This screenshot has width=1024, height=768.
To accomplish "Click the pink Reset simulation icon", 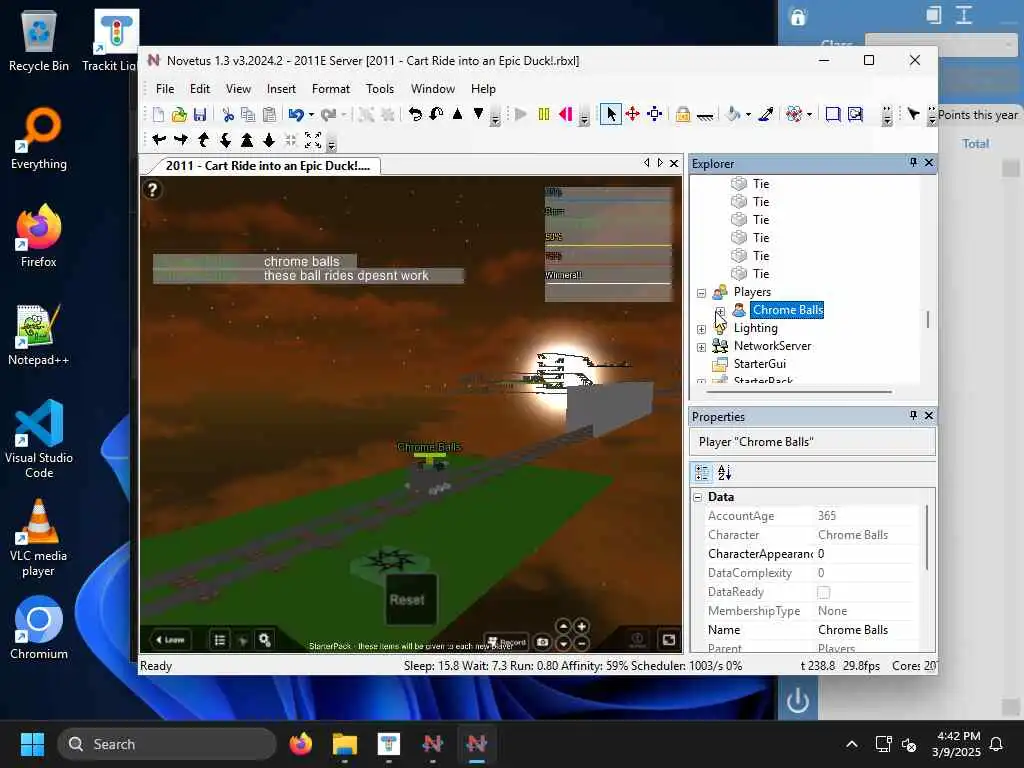I will click(566, 115).
